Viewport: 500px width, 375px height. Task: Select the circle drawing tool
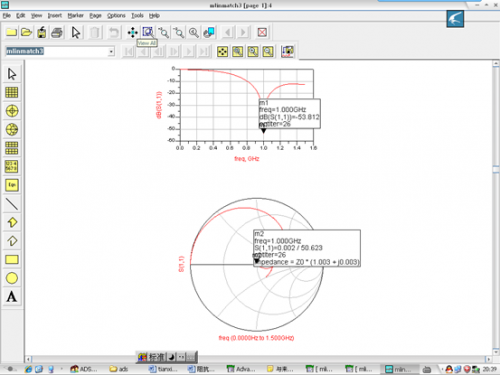point(12,278)
